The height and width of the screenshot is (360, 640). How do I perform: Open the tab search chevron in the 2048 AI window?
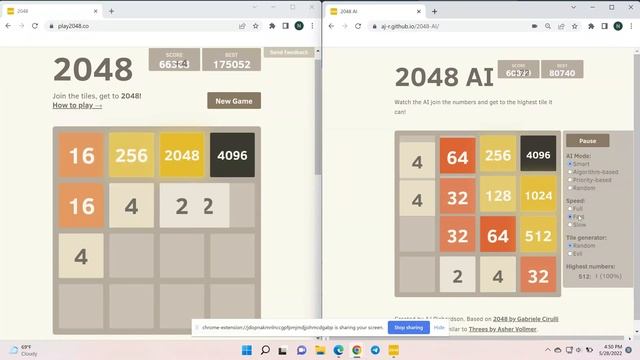click(573, 7)
